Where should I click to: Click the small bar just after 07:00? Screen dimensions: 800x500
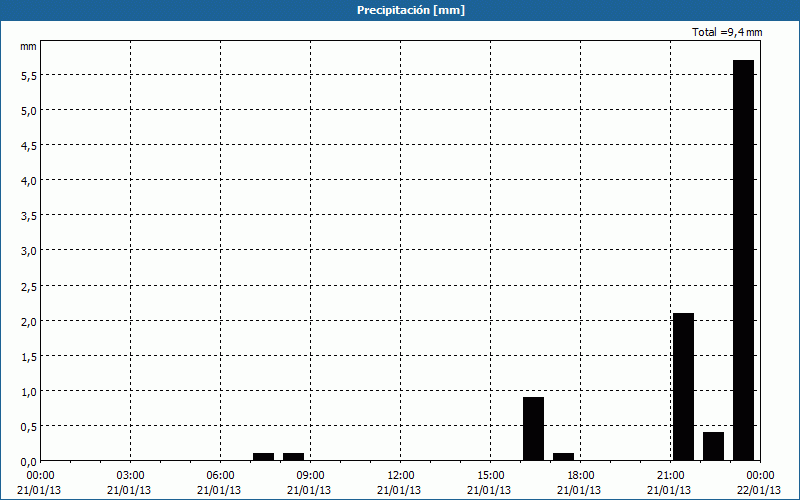coord(263,457)
